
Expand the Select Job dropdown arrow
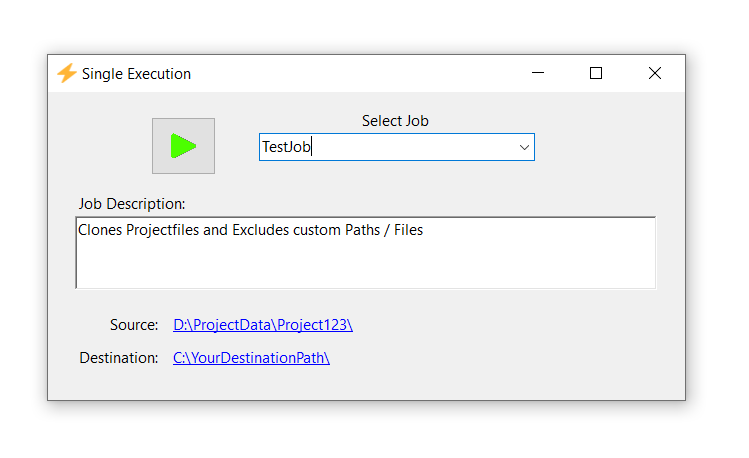[x=523, y=147]
